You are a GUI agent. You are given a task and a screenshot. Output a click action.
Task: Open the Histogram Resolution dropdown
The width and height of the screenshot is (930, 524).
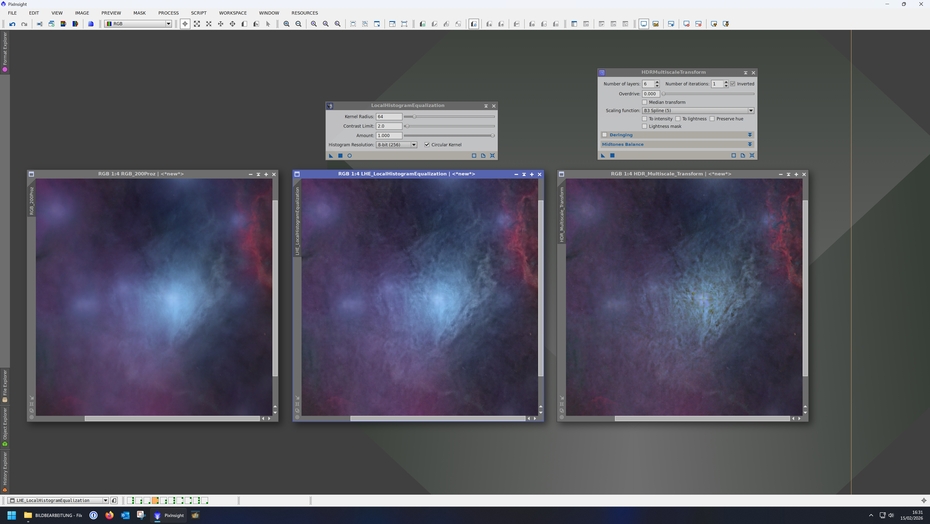point(397,145)
